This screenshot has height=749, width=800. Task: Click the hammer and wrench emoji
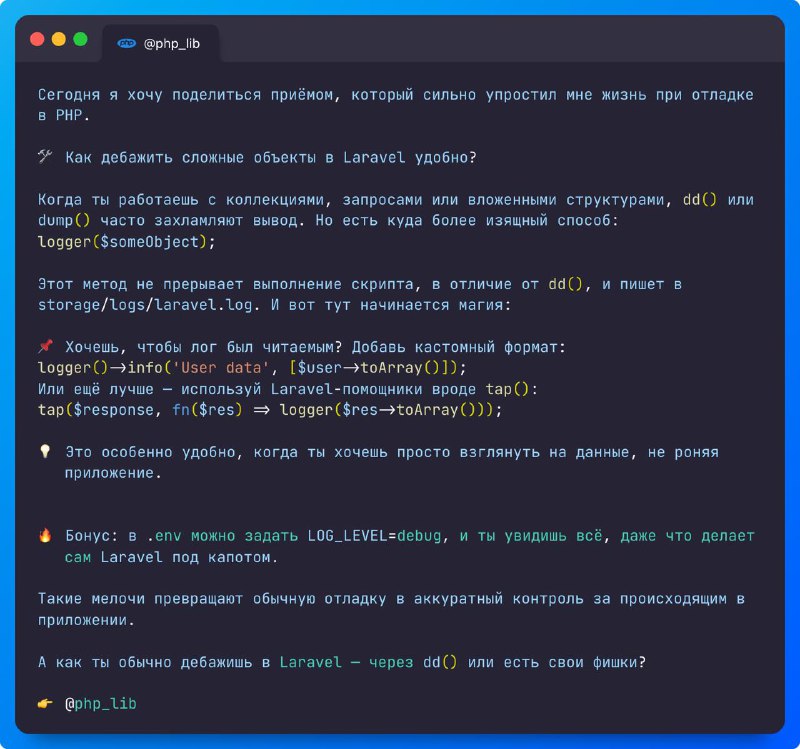coord(45,157)
